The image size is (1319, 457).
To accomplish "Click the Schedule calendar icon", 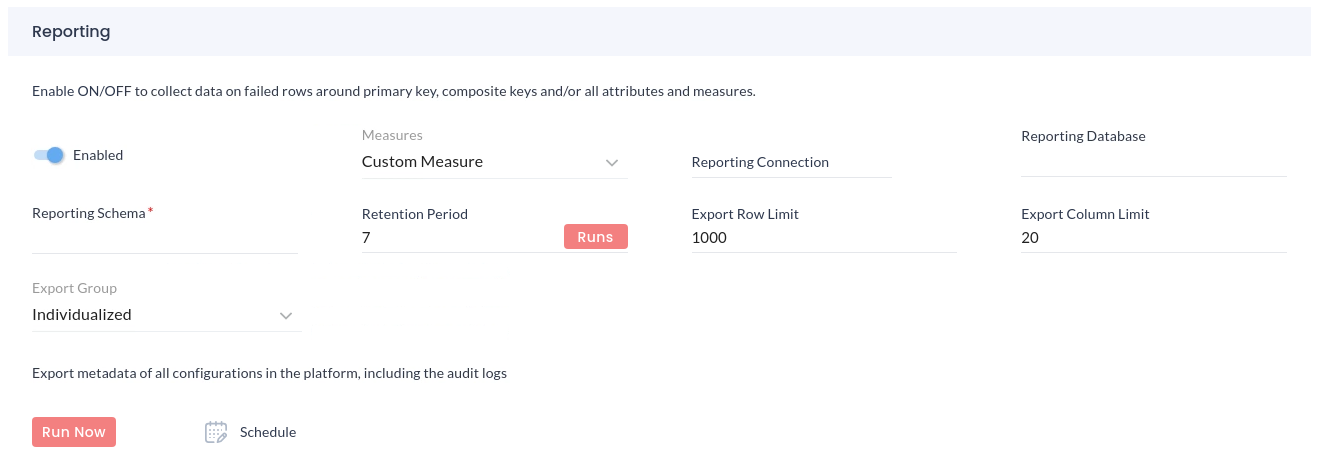I will pos(216,432).
